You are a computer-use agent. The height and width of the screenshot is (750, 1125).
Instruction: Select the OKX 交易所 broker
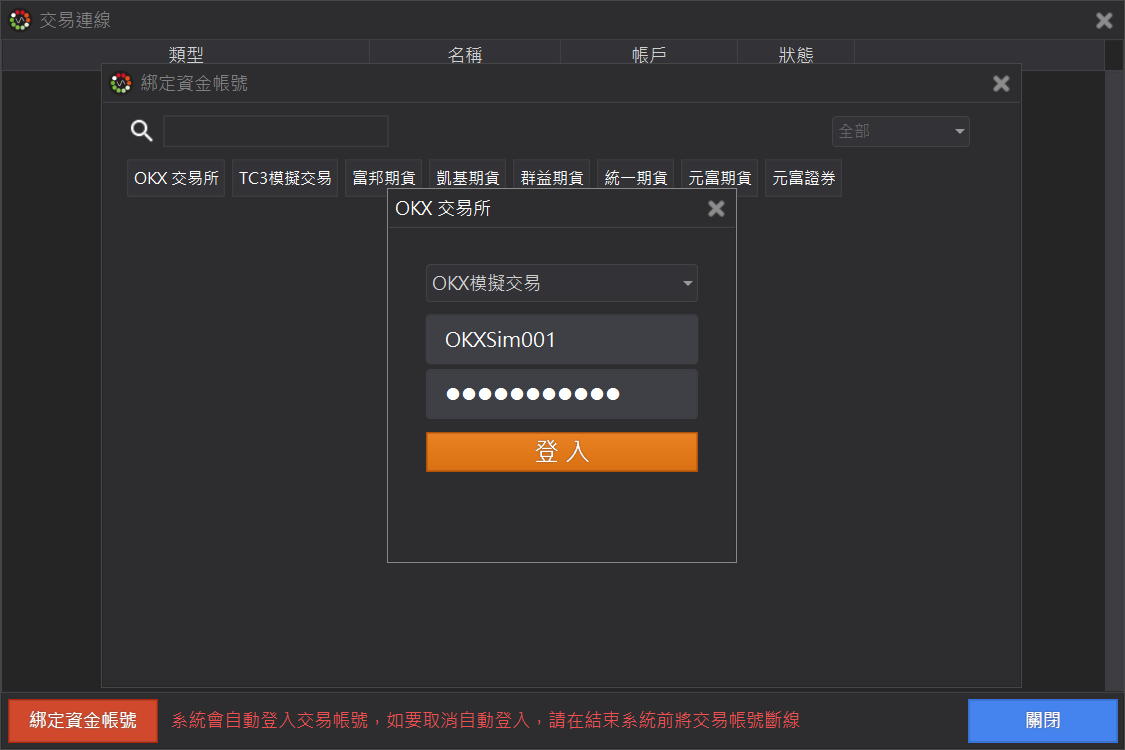(176, 178)
